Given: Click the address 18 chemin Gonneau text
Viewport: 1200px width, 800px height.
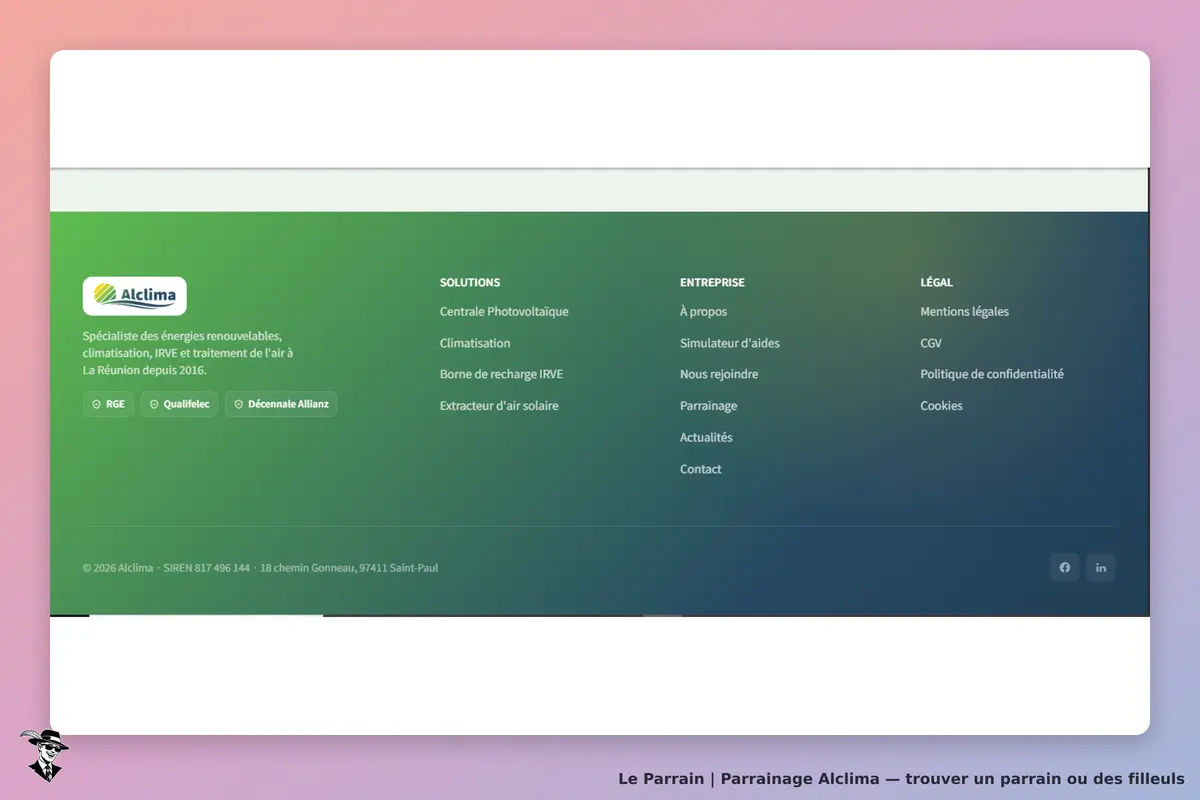Looking at the screenshot, I should [349, 568].
